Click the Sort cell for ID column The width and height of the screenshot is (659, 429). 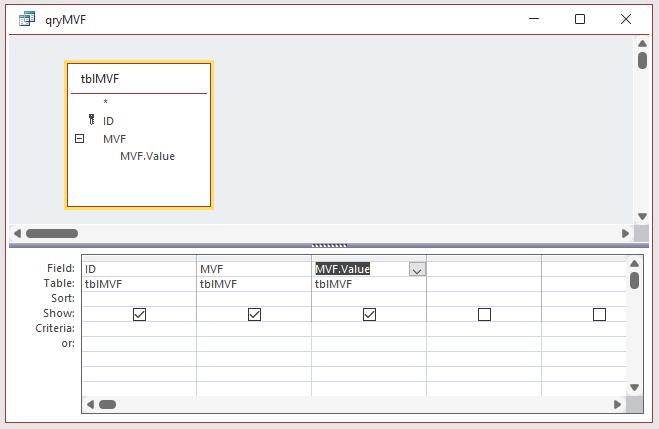pyautogui.click(x=139, y=299)
